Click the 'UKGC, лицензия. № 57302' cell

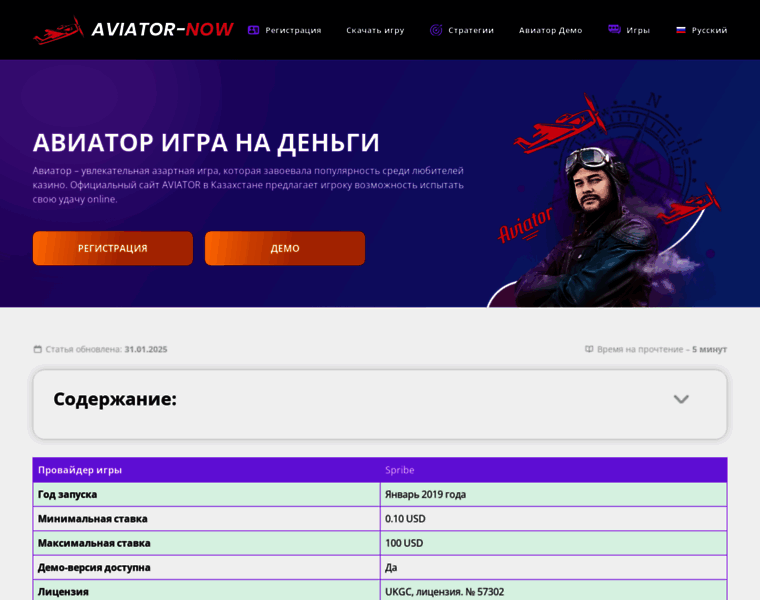(x=554, y=590)
